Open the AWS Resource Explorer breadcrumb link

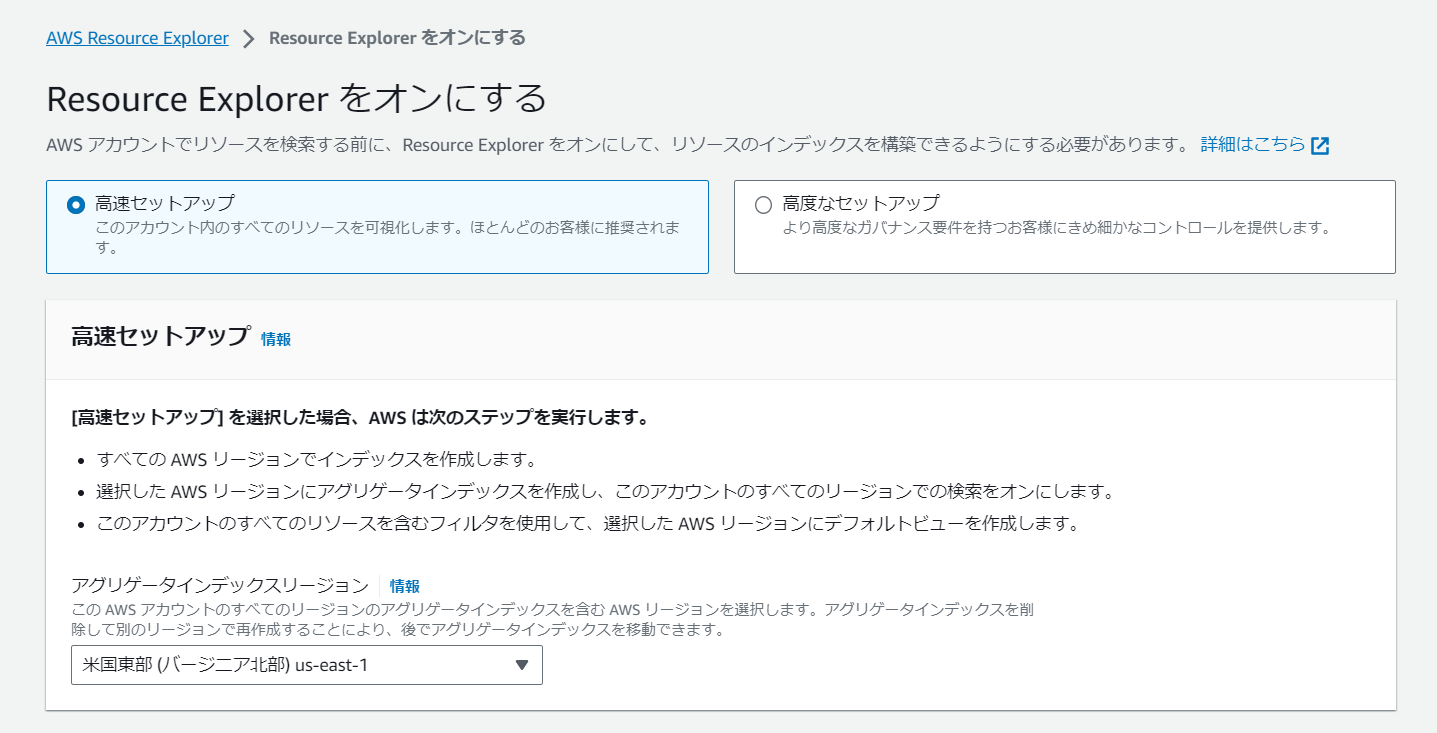click(137, 38)
